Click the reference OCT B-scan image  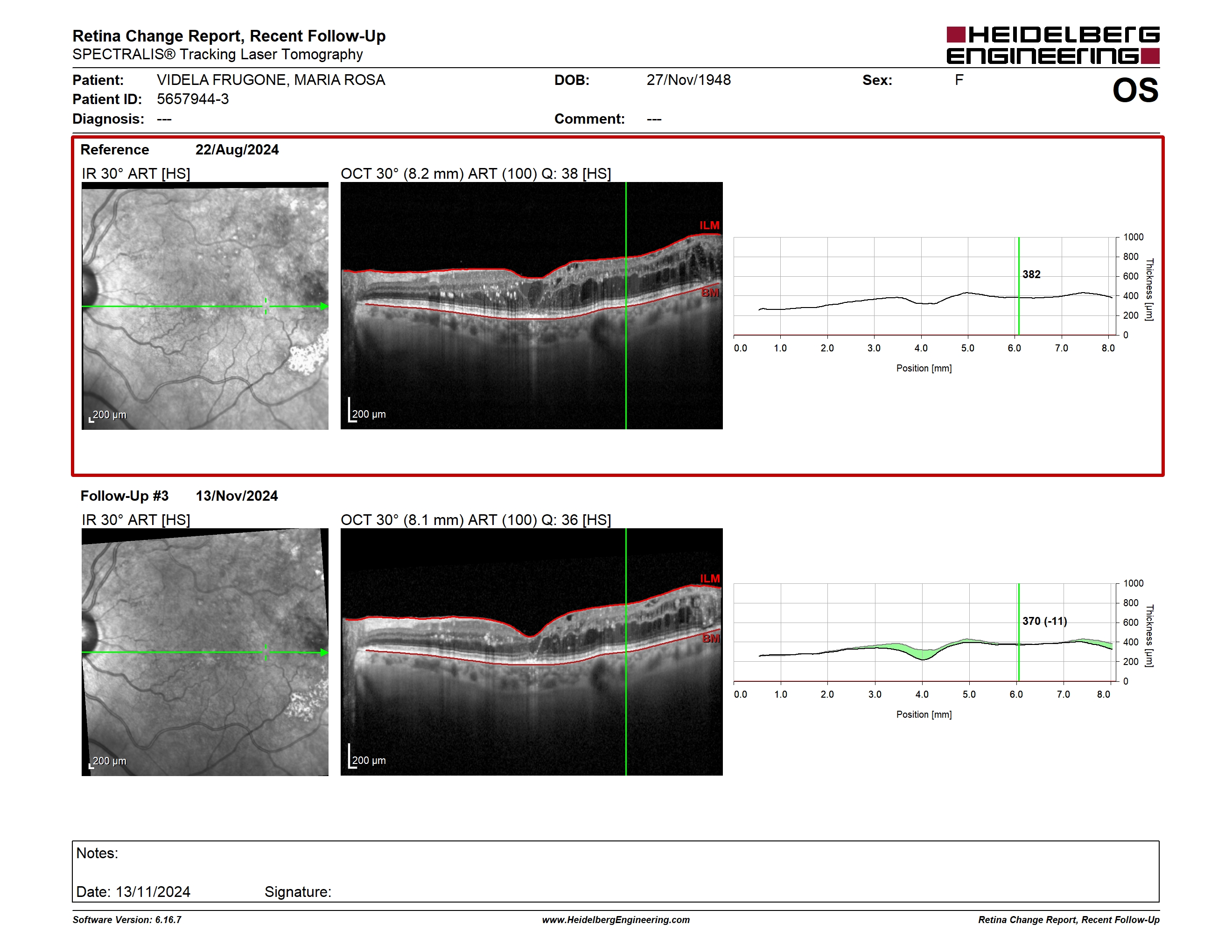click(532, 306)
